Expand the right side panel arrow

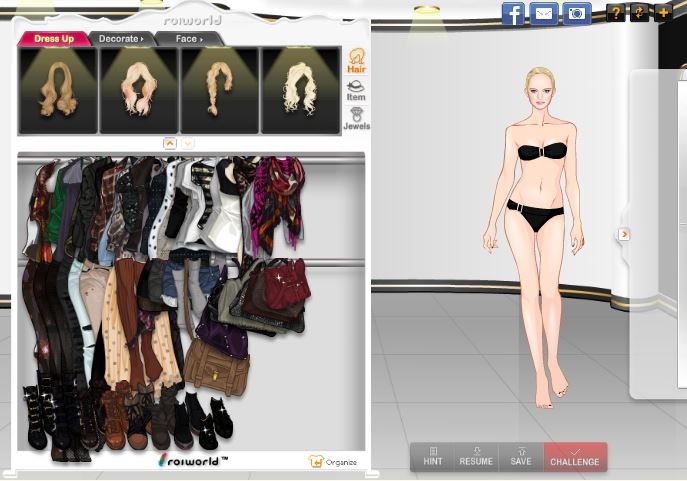(624, 234)
